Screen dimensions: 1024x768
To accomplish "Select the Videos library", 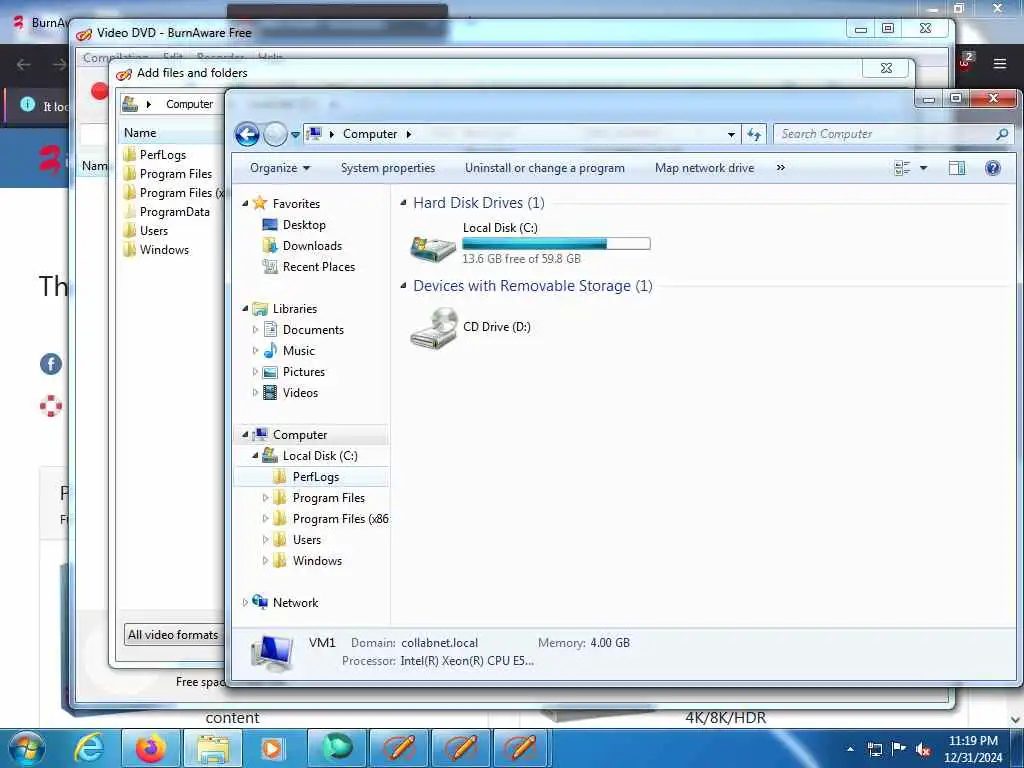I will (300, 392).
